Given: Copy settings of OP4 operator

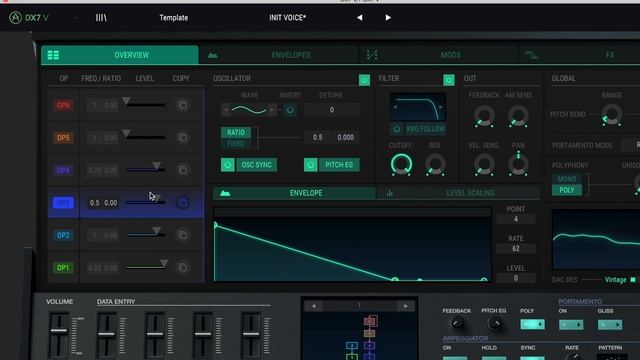Looking at the screenshot, I should click(x=183, y=170).
